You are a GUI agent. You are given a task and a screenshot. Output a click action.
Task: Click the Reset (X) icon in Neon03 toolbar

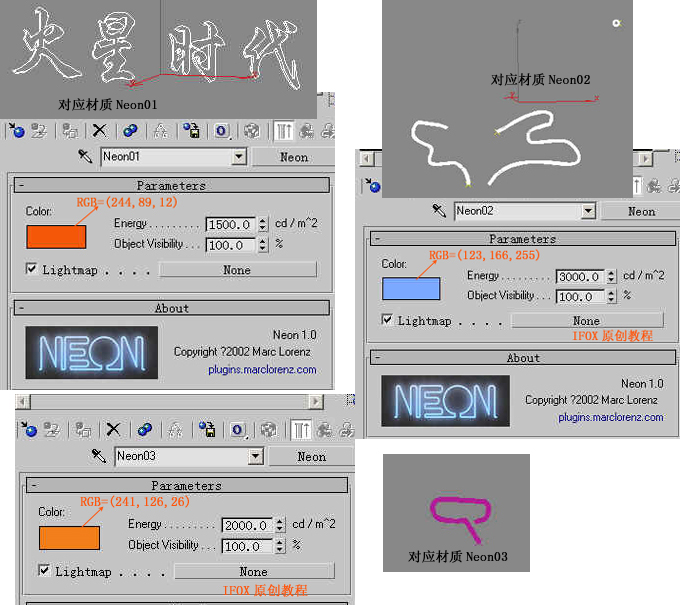[113, 429]
